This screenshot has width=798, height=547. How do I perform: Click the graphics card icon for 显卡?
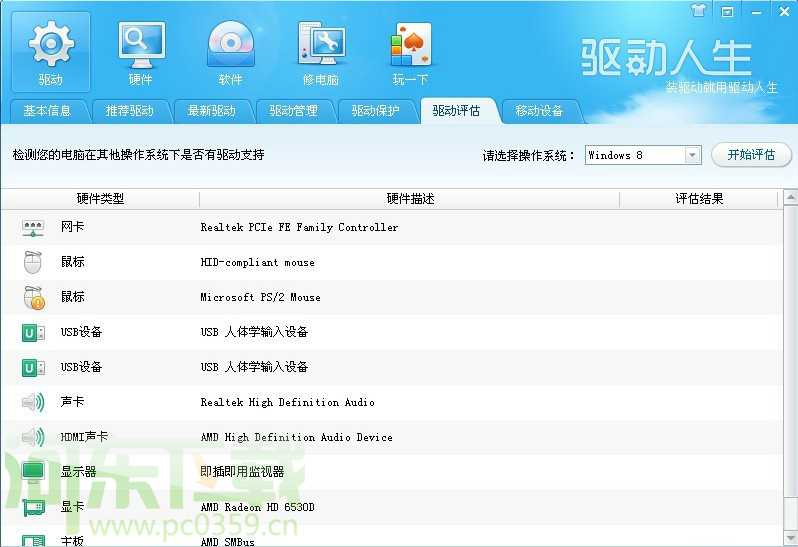coord(33,507)
